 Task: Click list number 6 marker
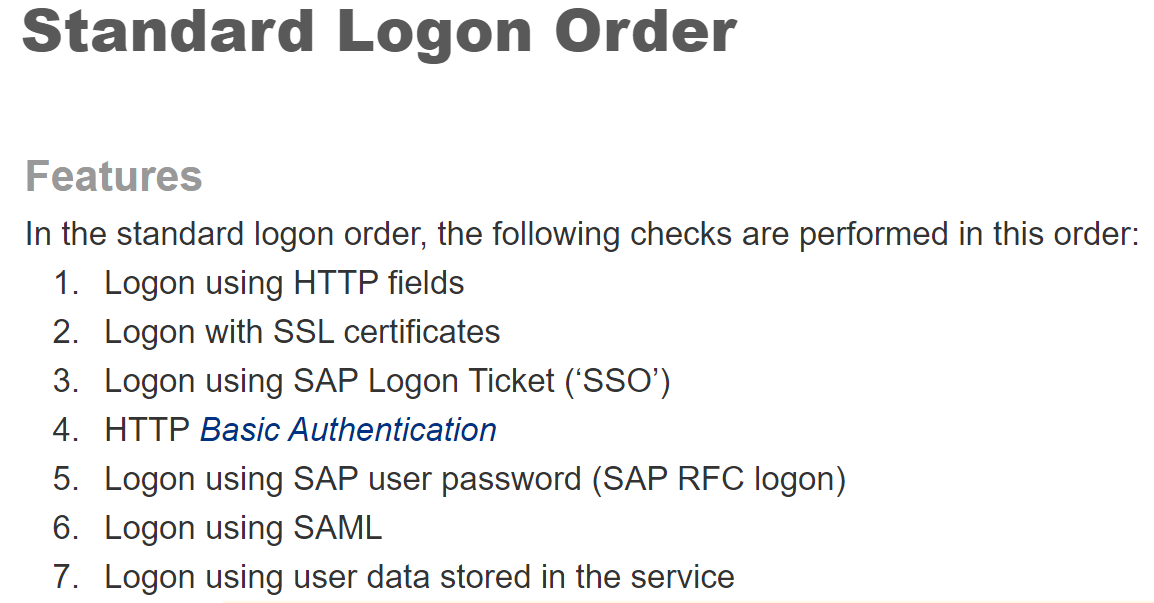point(66,528)
